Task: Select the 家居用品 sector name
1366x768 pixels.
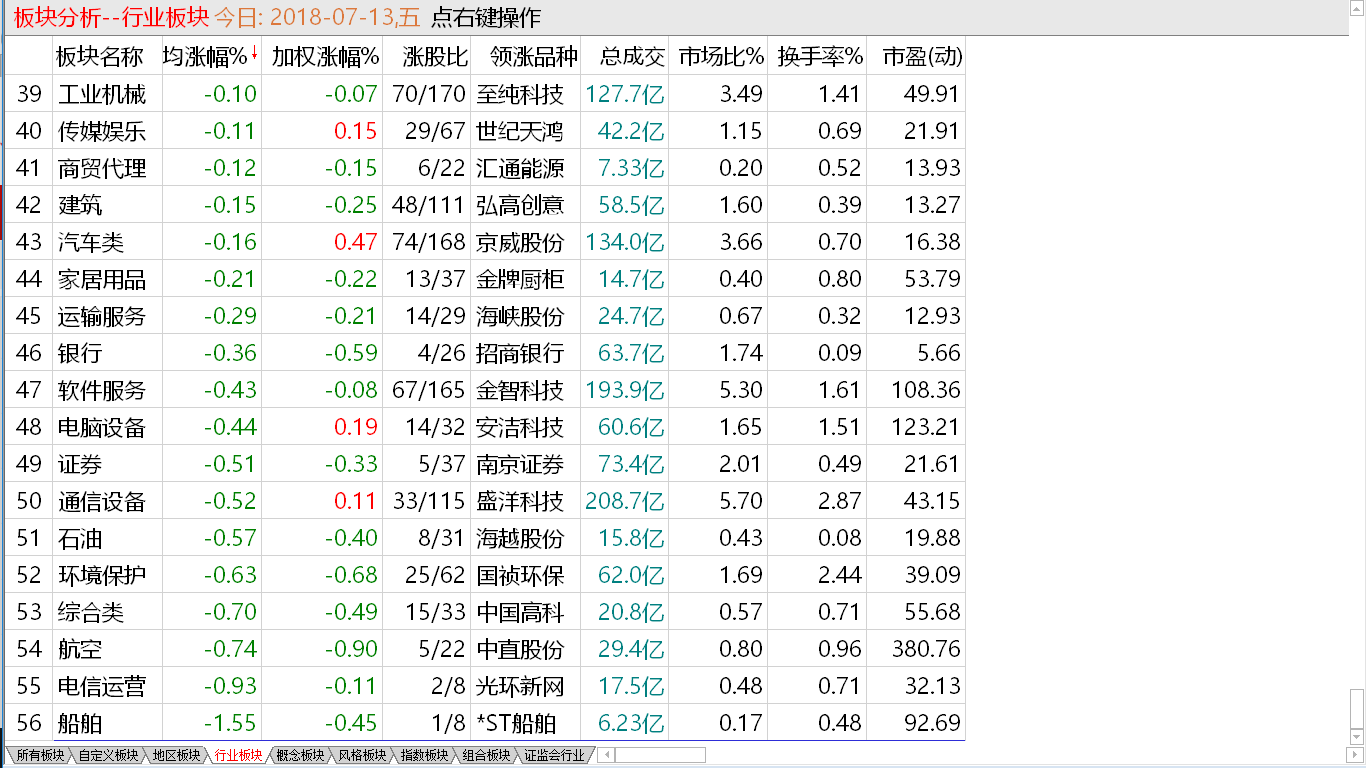Action: (x=102, y=279)
